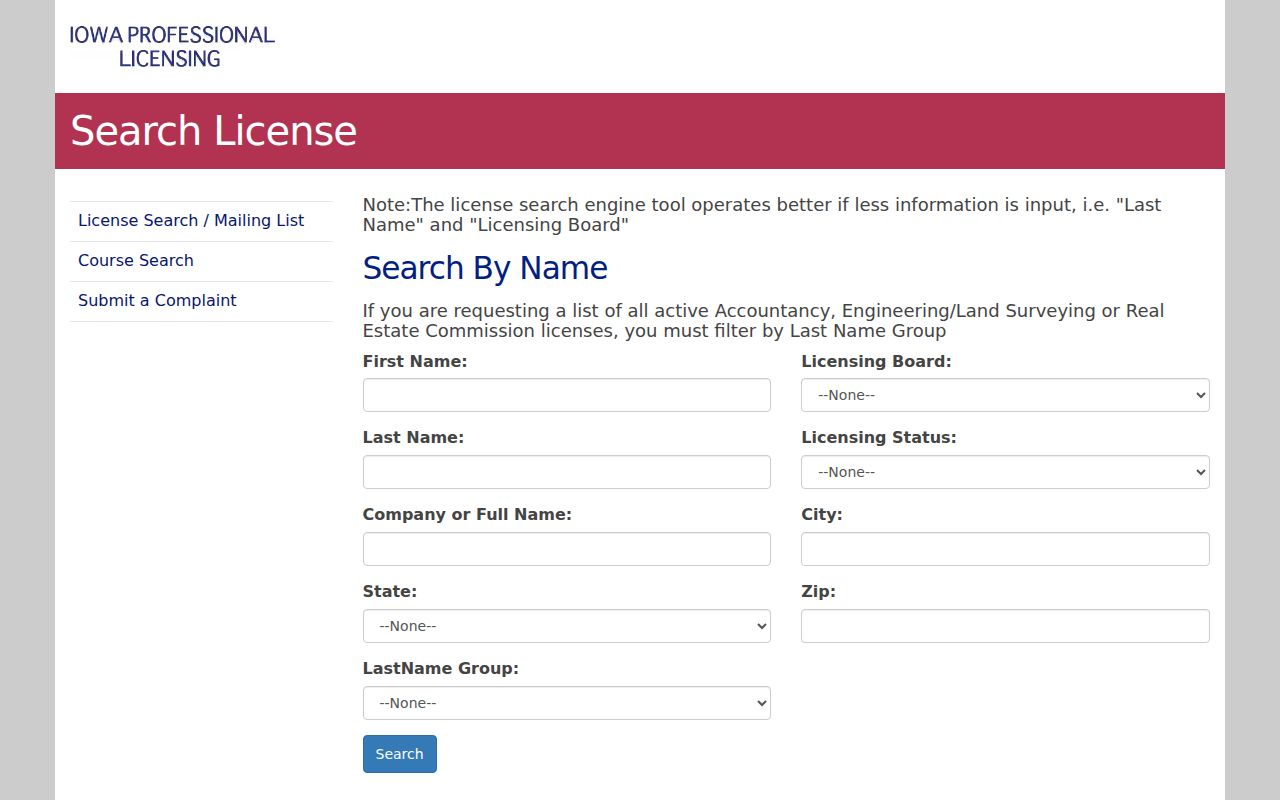1280x800 pixels.
Task: Click the Search By Name heading
Action: (x=485, y=268)
